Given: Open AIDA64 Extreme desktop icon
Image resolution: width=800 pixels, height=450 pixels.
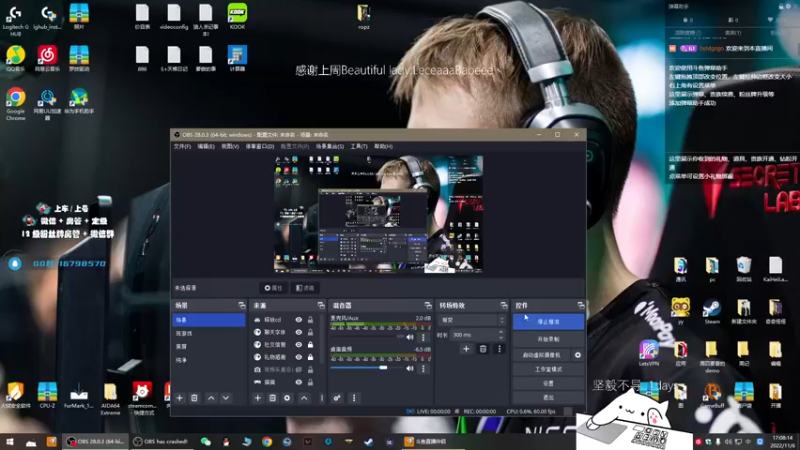Looking at the screenshot, I should 110,399.
